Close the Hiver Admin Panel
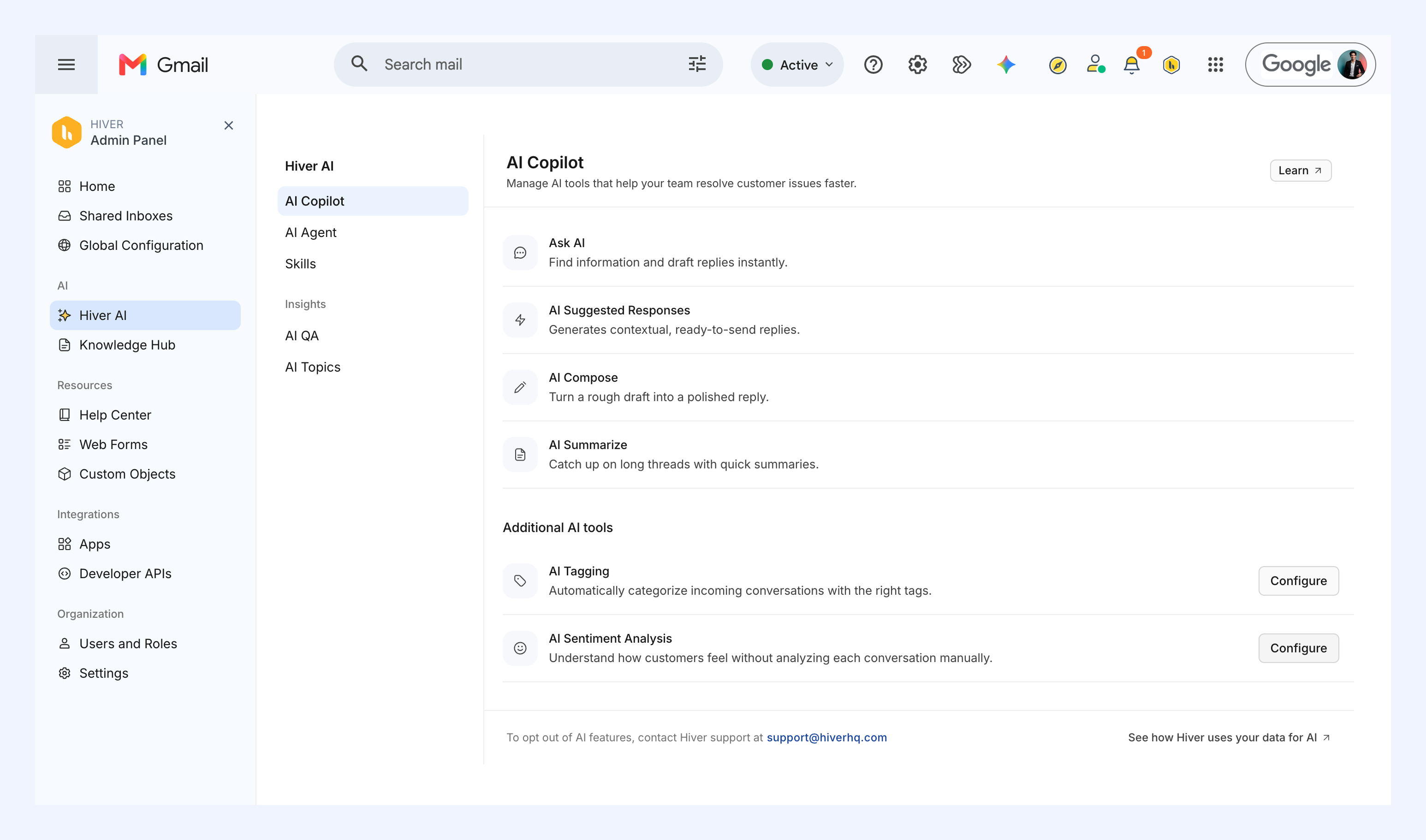The width and height of the screenshot is (1426, 840). pyautogui.click(x=229, y=125)
